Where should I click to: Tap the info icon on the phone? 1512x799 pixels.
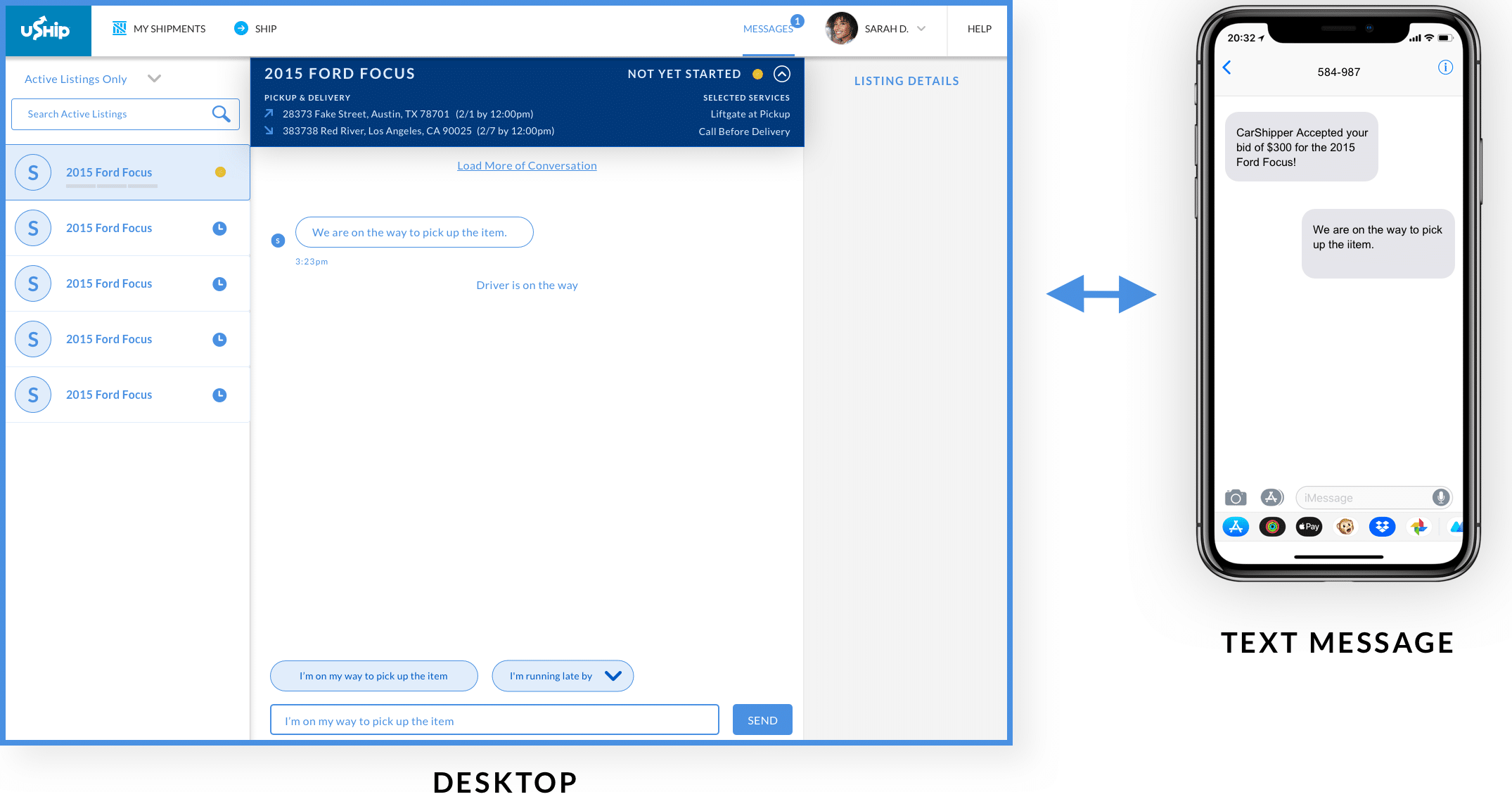pyautogui.click(x=1445, y=68)
